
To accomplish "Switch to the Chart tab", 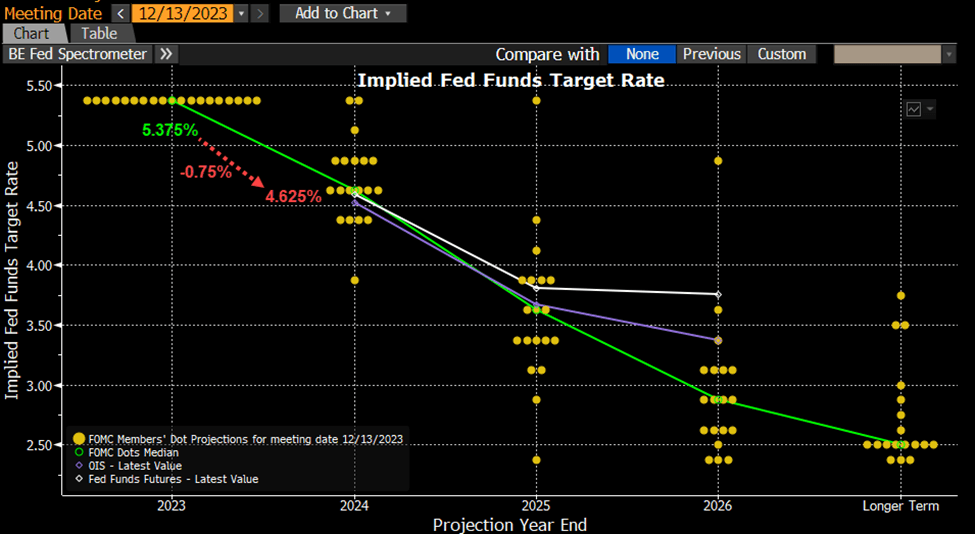I will [x=33, y=34].
